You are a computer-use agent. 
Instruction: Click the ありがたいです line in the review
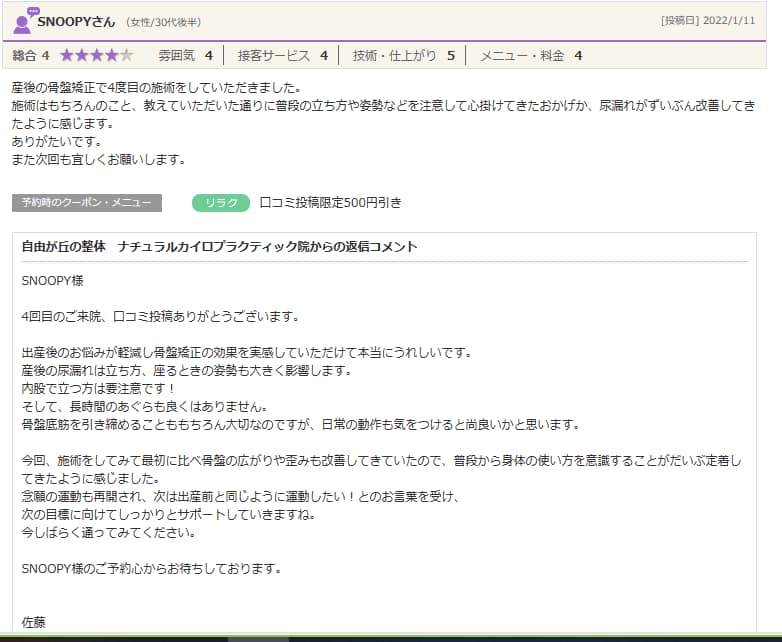coord(46,142)
